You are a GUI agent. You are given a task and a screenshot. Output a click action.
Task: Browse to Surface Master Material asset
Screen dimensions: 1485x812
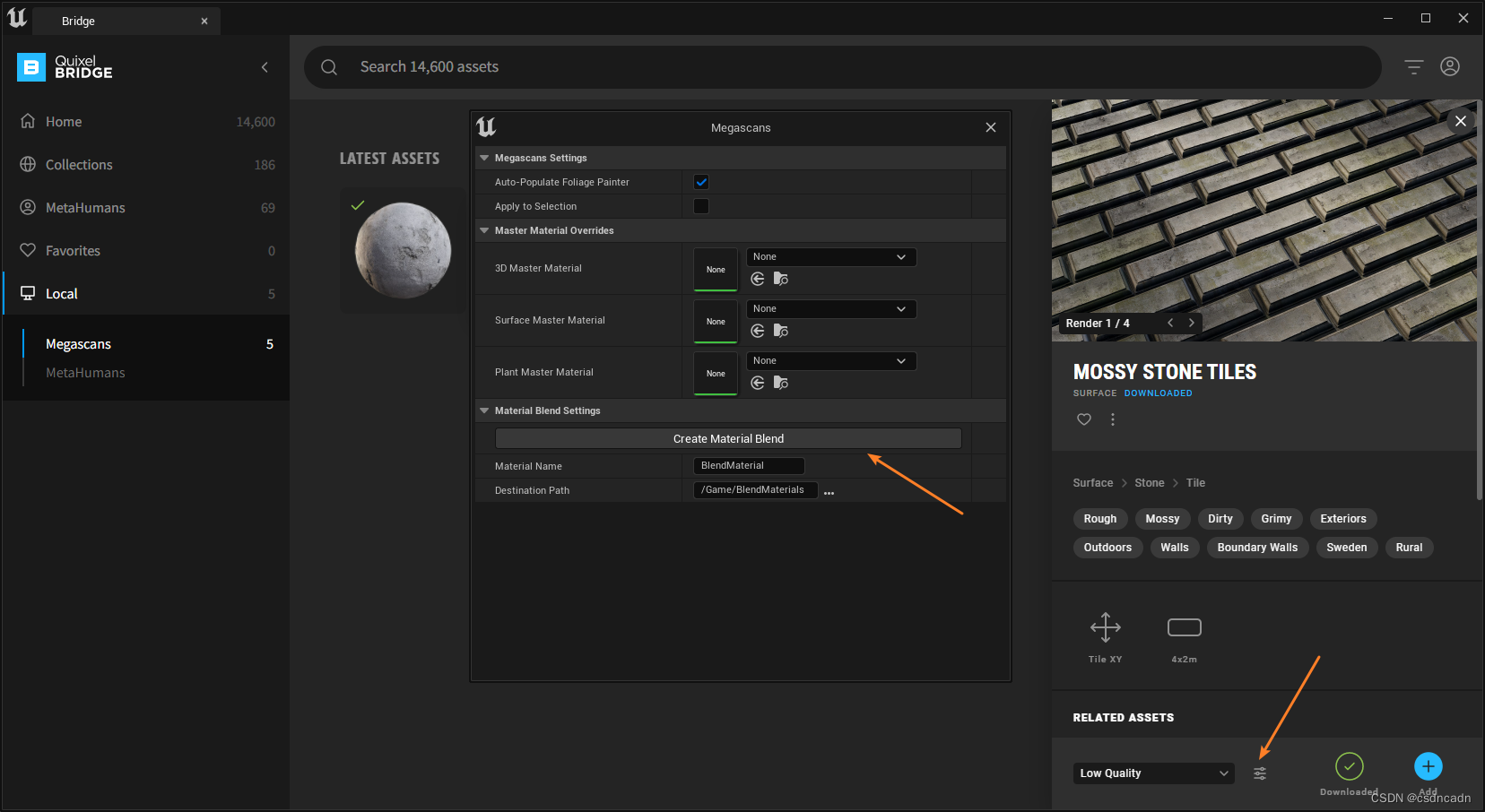pyautogui.click(x=781, y=332)
